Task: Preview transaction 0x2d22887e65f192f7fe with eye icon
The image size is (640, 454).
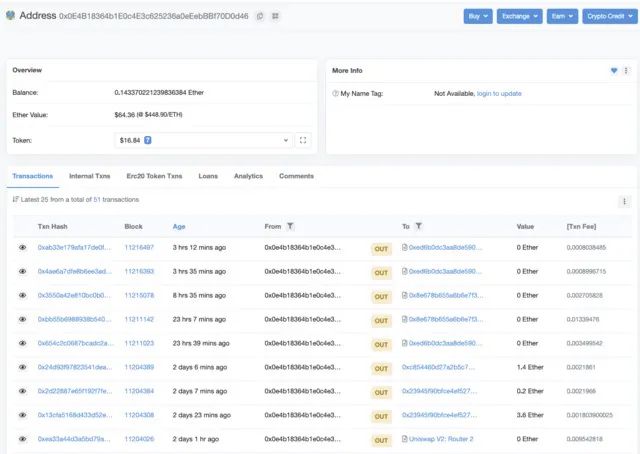Action: click(x=22, y=391)
